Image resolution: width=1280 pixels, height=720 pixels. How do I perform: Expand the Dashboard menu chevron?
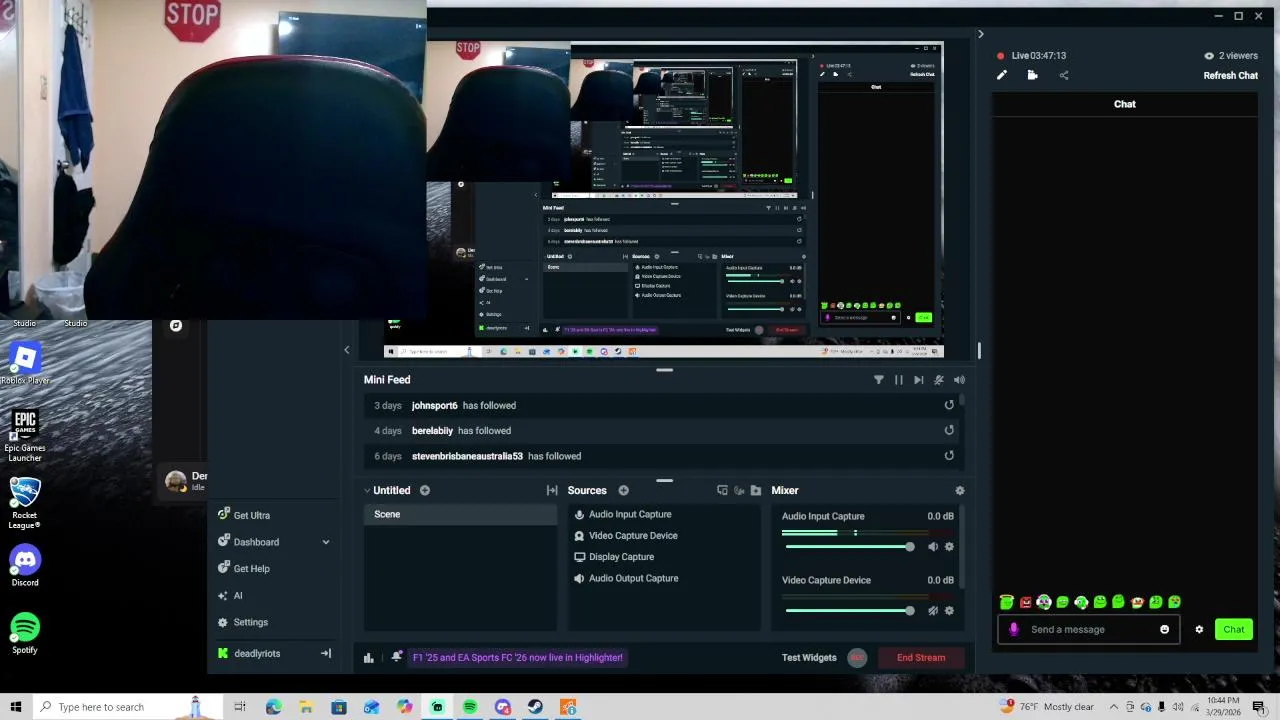click(325, 542)
